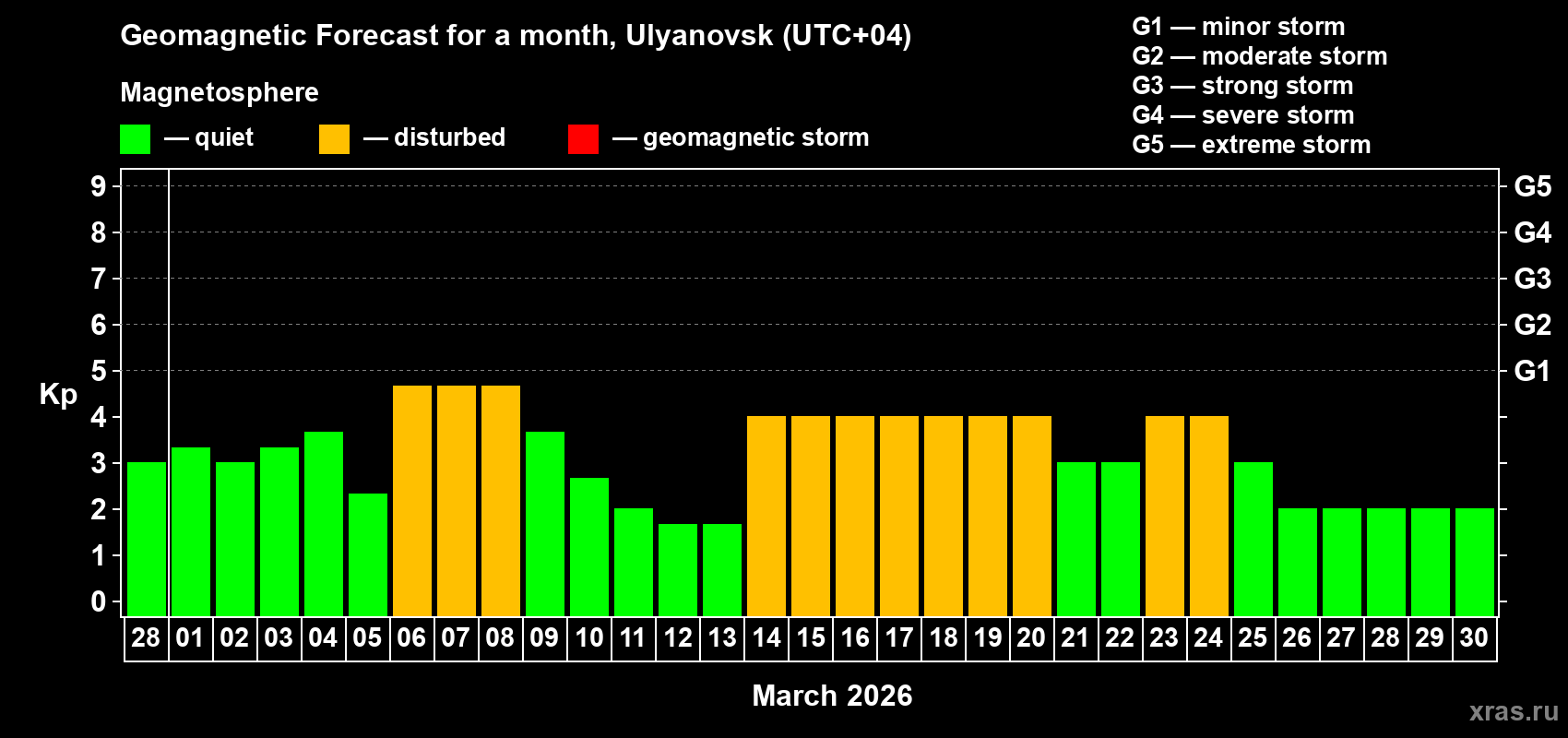Viewport: 1568px width, 738px height.
Task: Click the orange bar for day 07
Action: pyautogui.click(x=457, y=501)
